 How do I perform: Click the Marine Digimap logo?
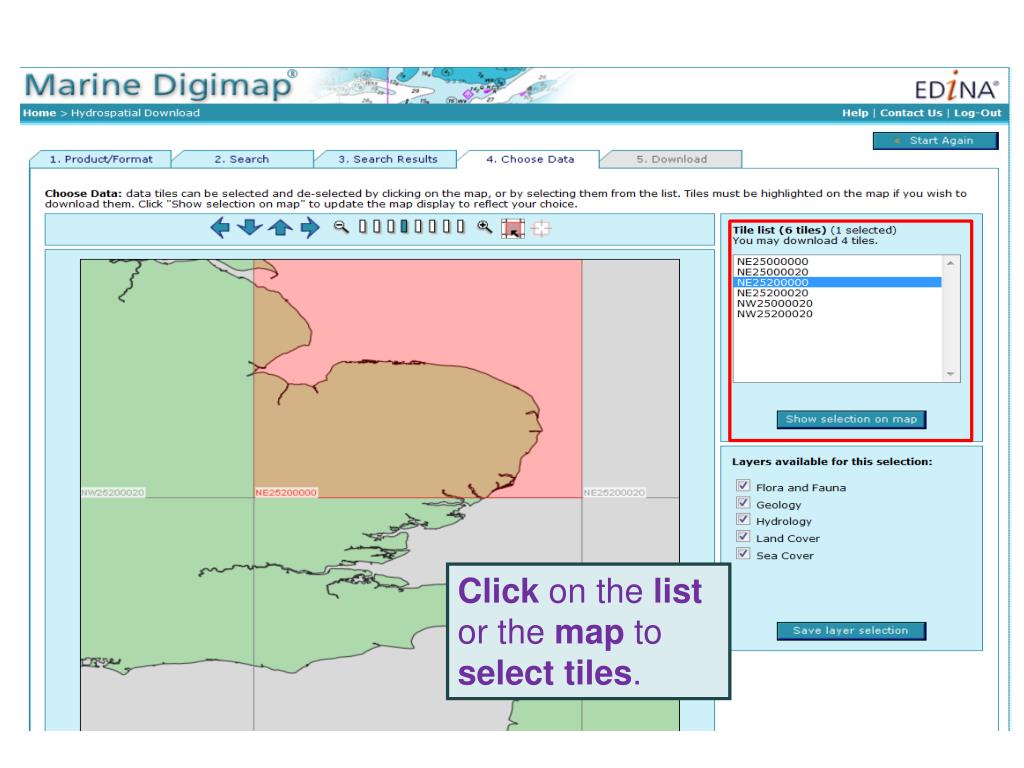tap(161, 86)
